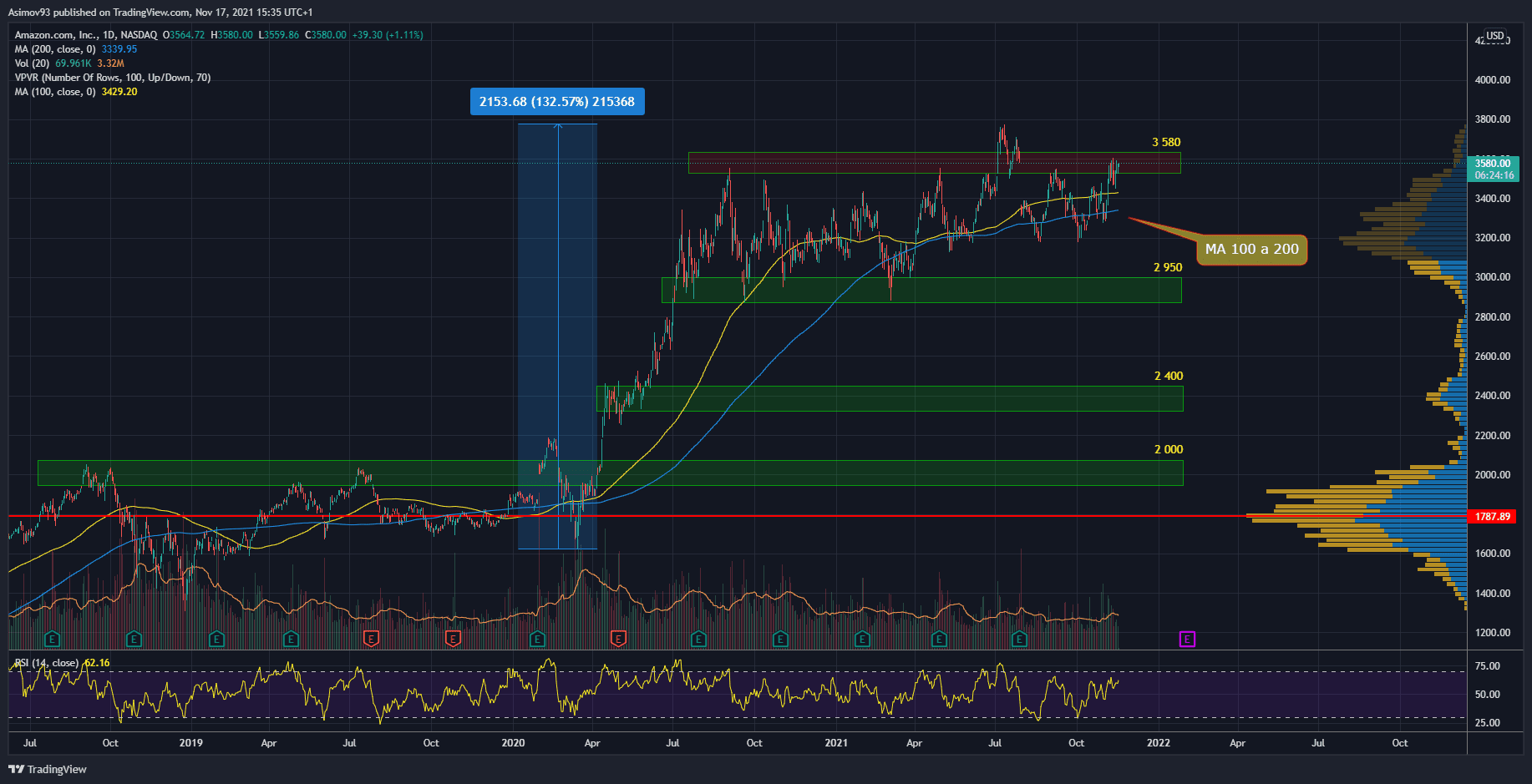Click the Vol (20) indicator legend
This screenshot has height=784, width=1532.
pyautogui.click(x=32, y=63)
